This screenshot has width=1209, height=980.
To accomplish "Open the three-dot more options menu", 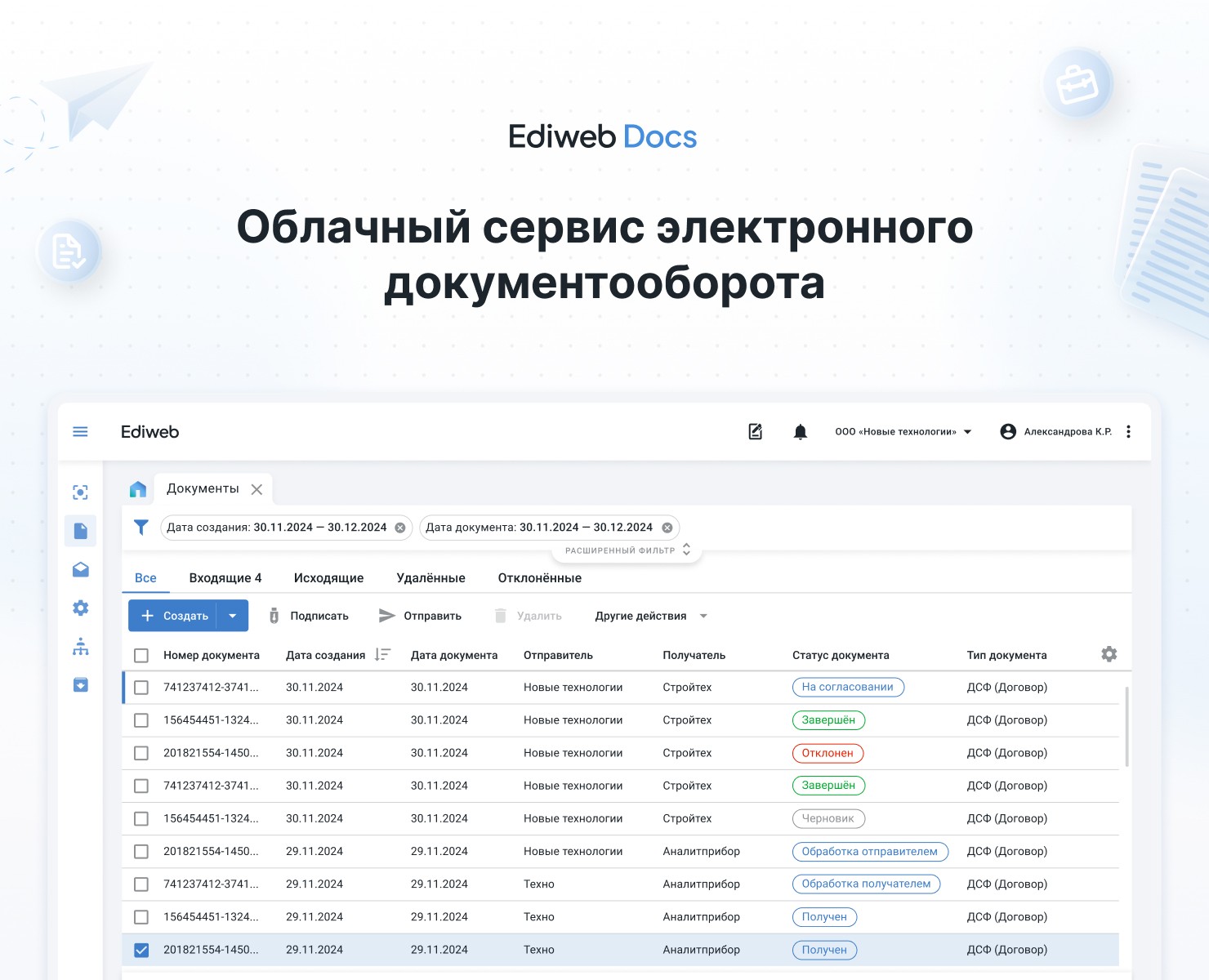I will point(1128,431).
